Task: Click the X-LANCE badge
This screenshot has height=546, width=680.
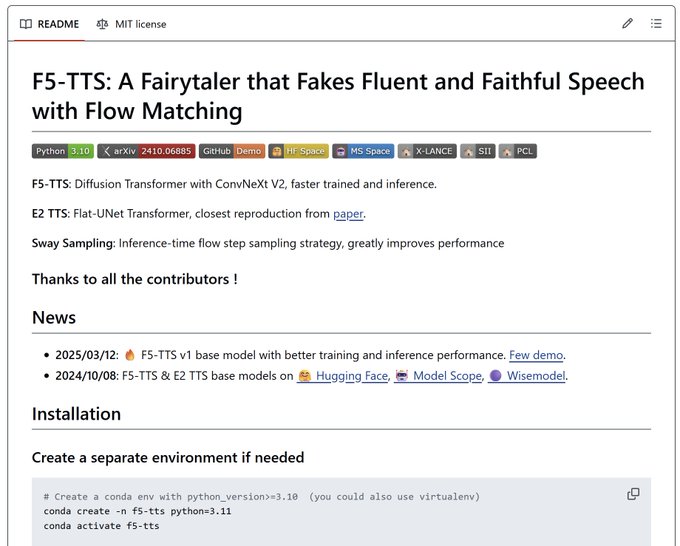Action: pos(427,151)
